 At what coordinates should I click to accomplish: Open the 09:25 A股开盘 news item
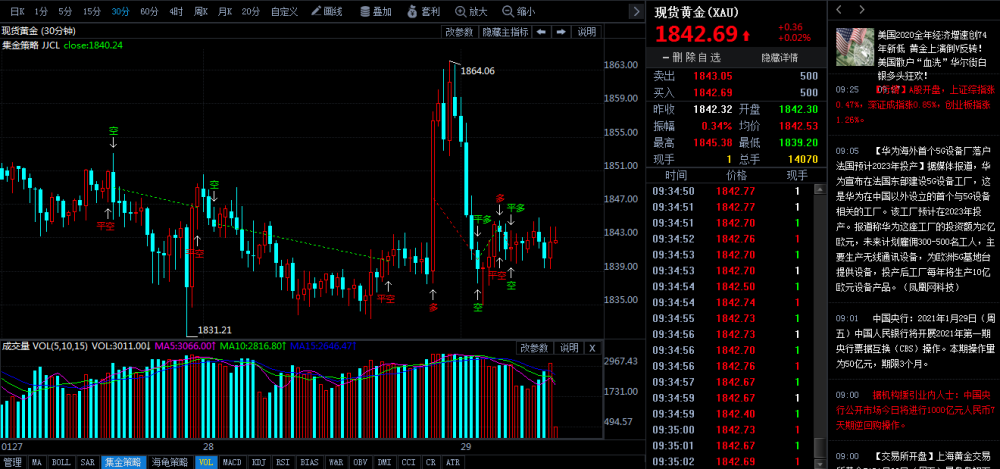(x=914, y=104)
